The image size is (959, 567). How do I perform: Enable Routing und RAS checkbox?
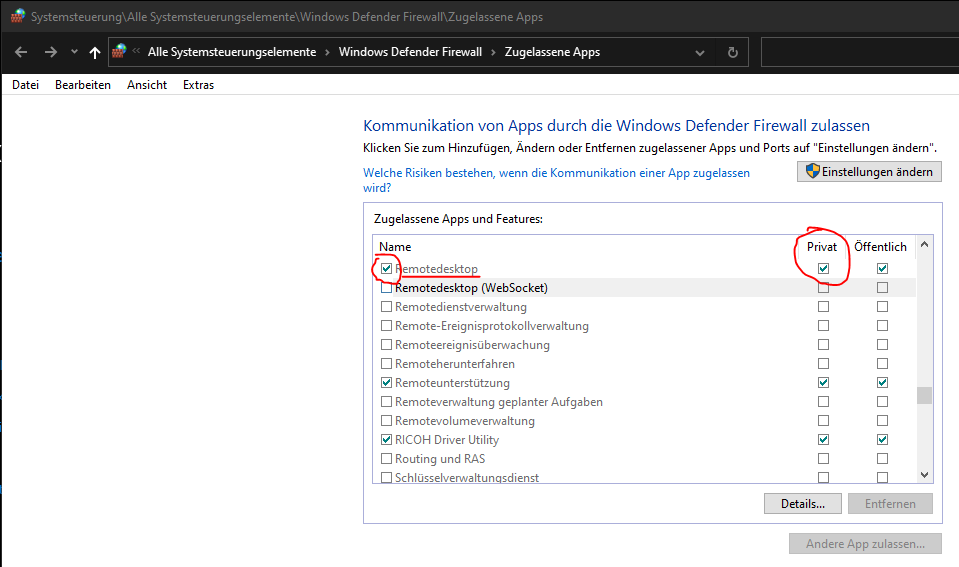click(387, 458)
